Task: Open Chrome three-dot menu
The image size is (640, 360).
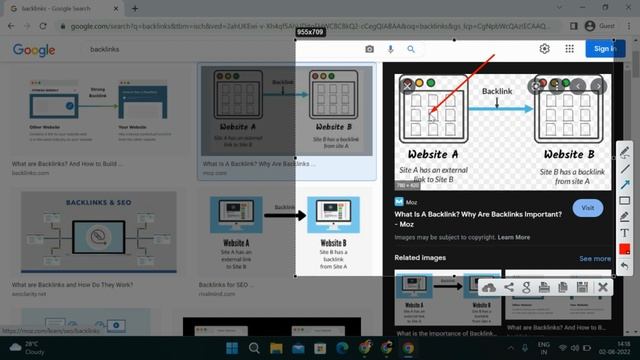Action: click(629, 26)
